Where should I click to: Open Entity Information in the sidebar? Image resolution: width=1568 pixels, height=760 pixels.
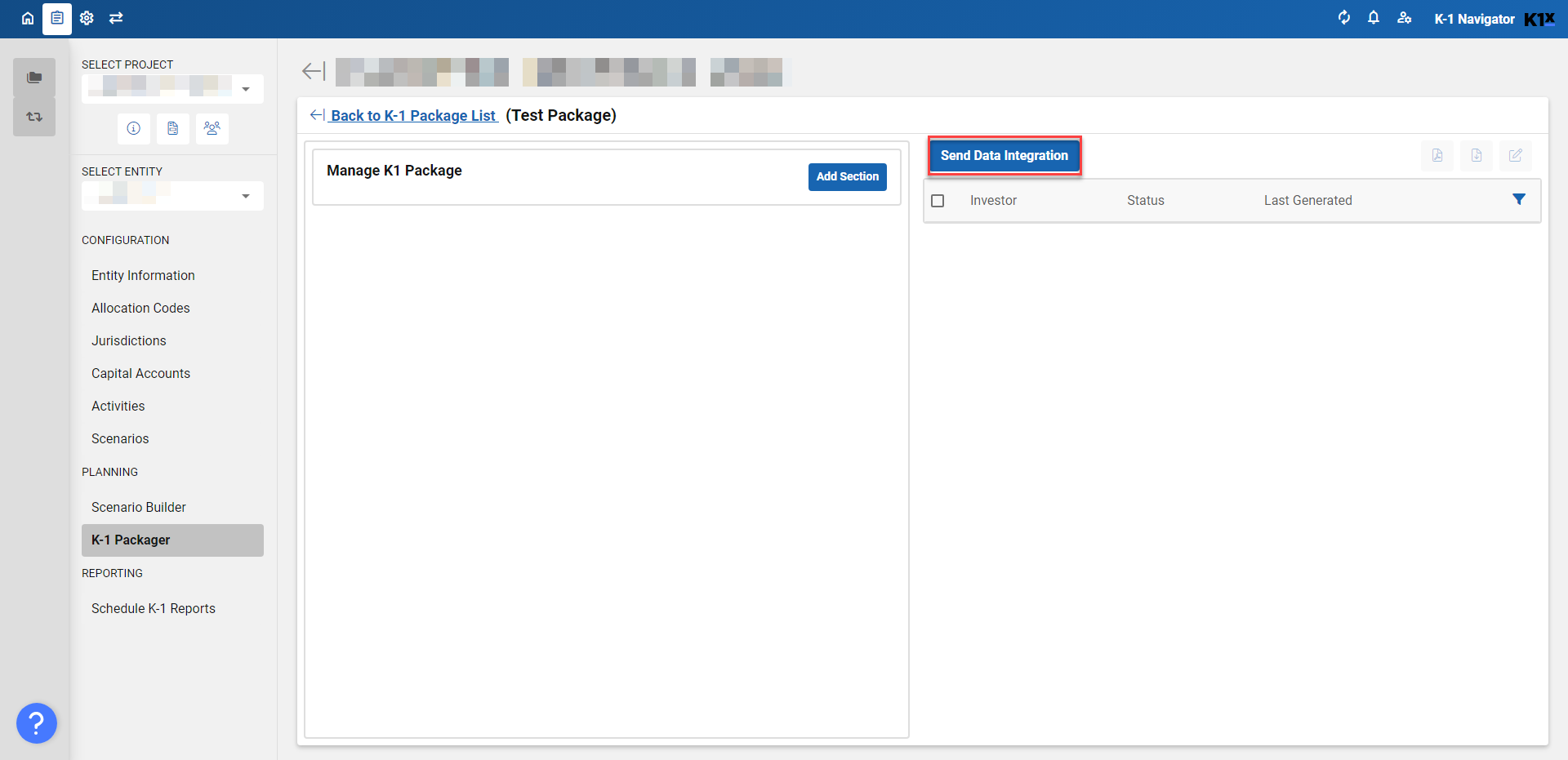(x=143, y=275)
